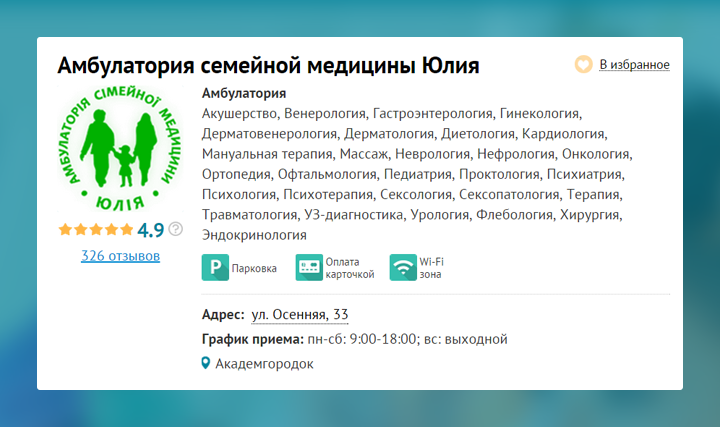Image resolution: width=720 pixels, height=427 pixels.
Task: Click the Оплата карточкой card icon
Action: click(x=309, y=267)
